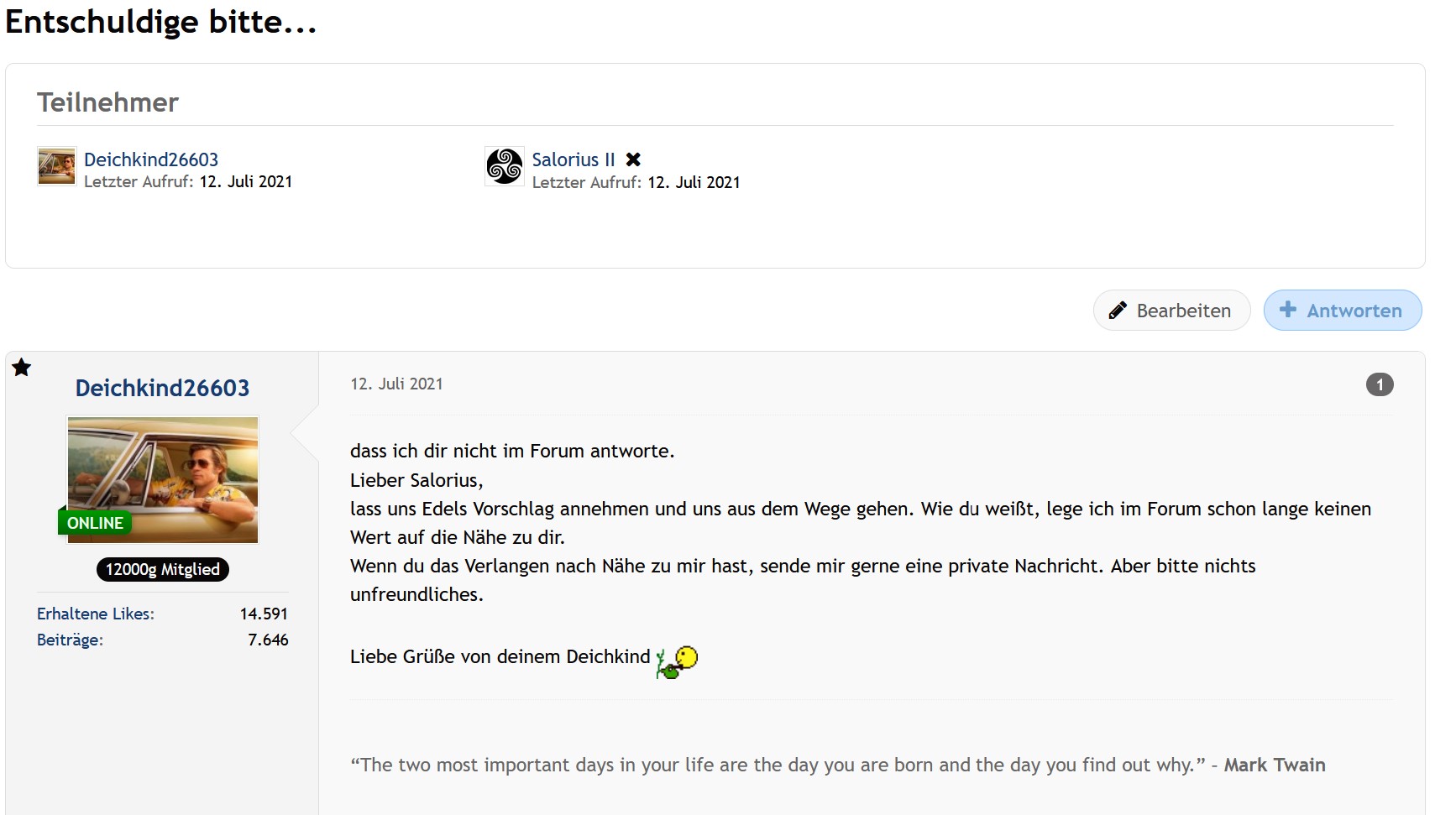Image resolution: width=1456 pixels, height=815 pixels.
Task: Click Deichkind26603's small avatar under Teilnehmer
Action: (56, 166)
